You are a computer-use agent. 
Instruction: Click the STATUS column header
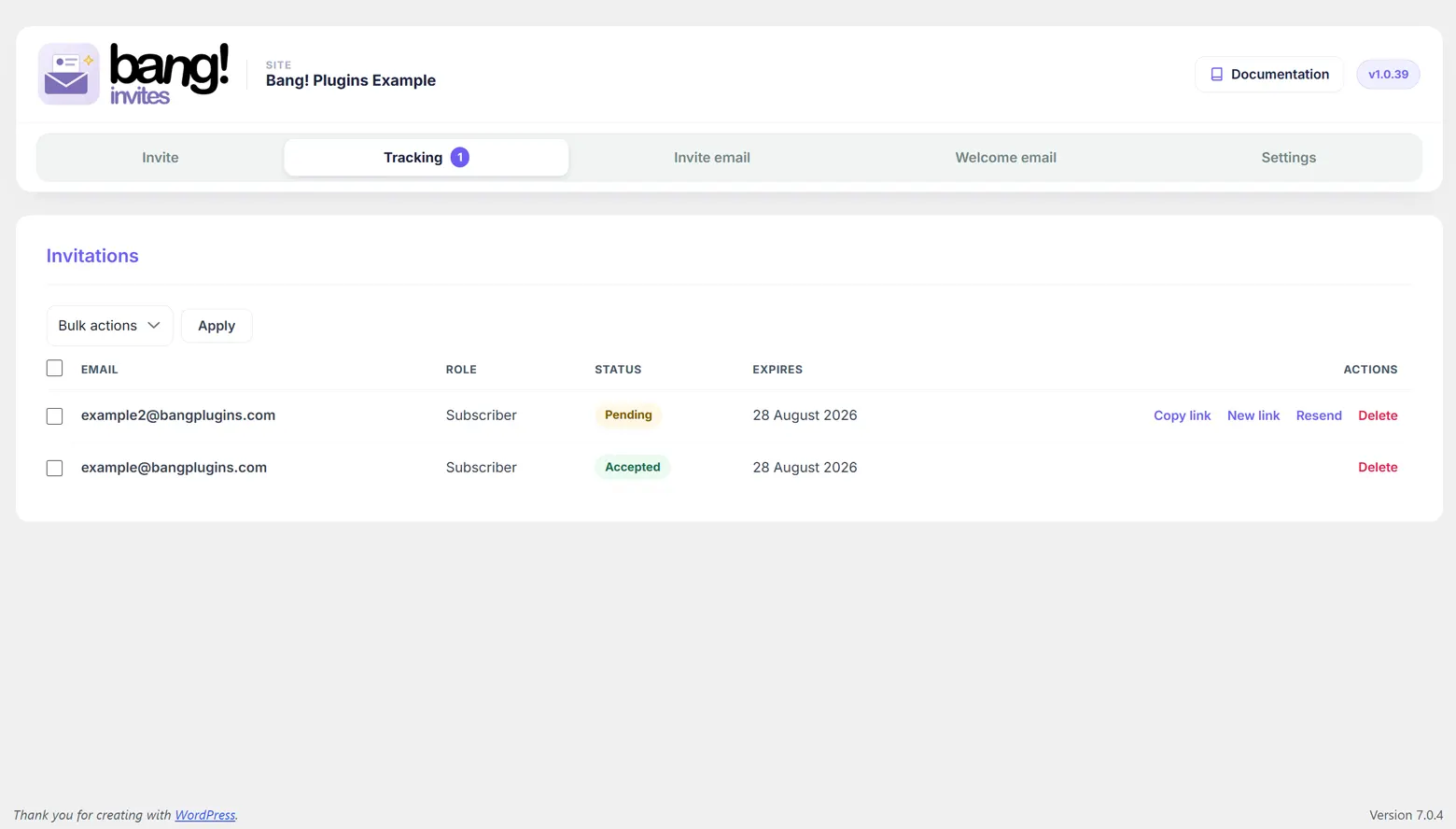pos(618,370)
